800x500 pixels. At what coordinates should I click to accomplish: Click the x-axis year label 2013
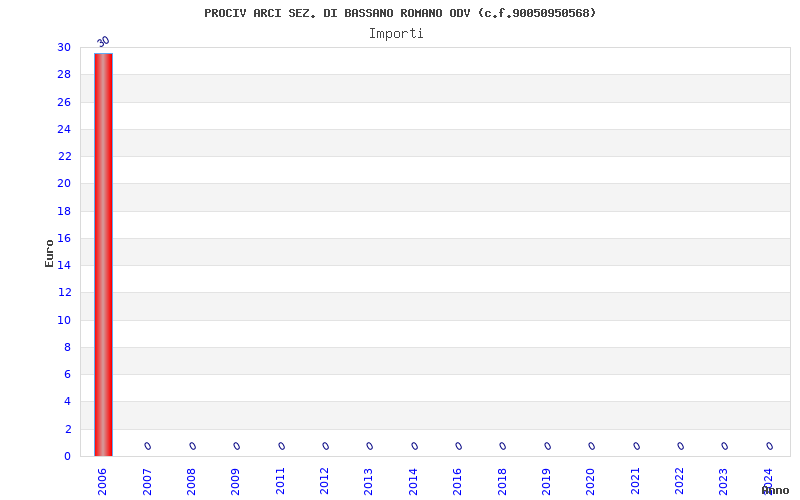pos(368,482)
